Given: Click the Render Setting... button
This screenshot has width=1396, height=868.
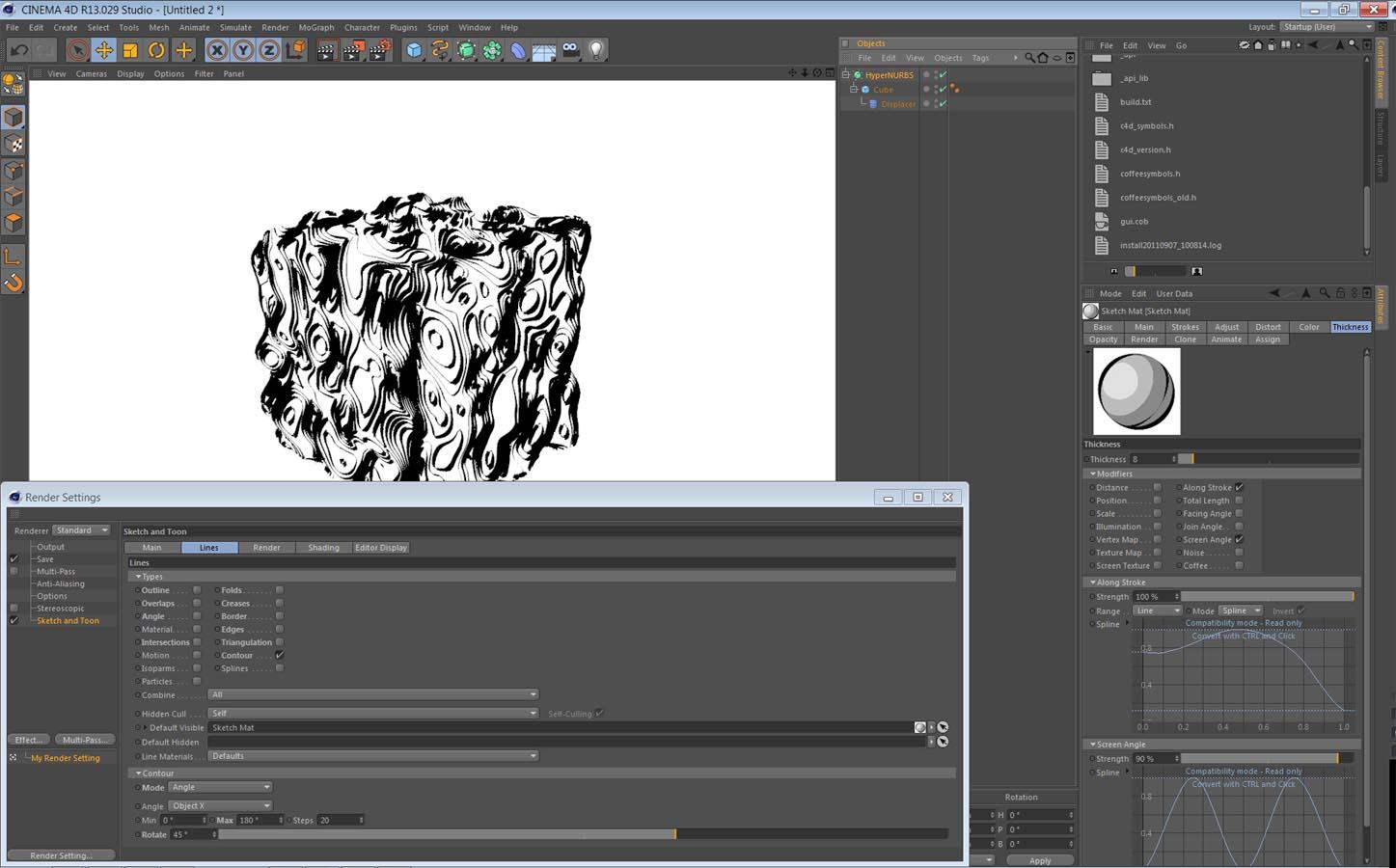Looking at the screenshot, I should [61, 855].
